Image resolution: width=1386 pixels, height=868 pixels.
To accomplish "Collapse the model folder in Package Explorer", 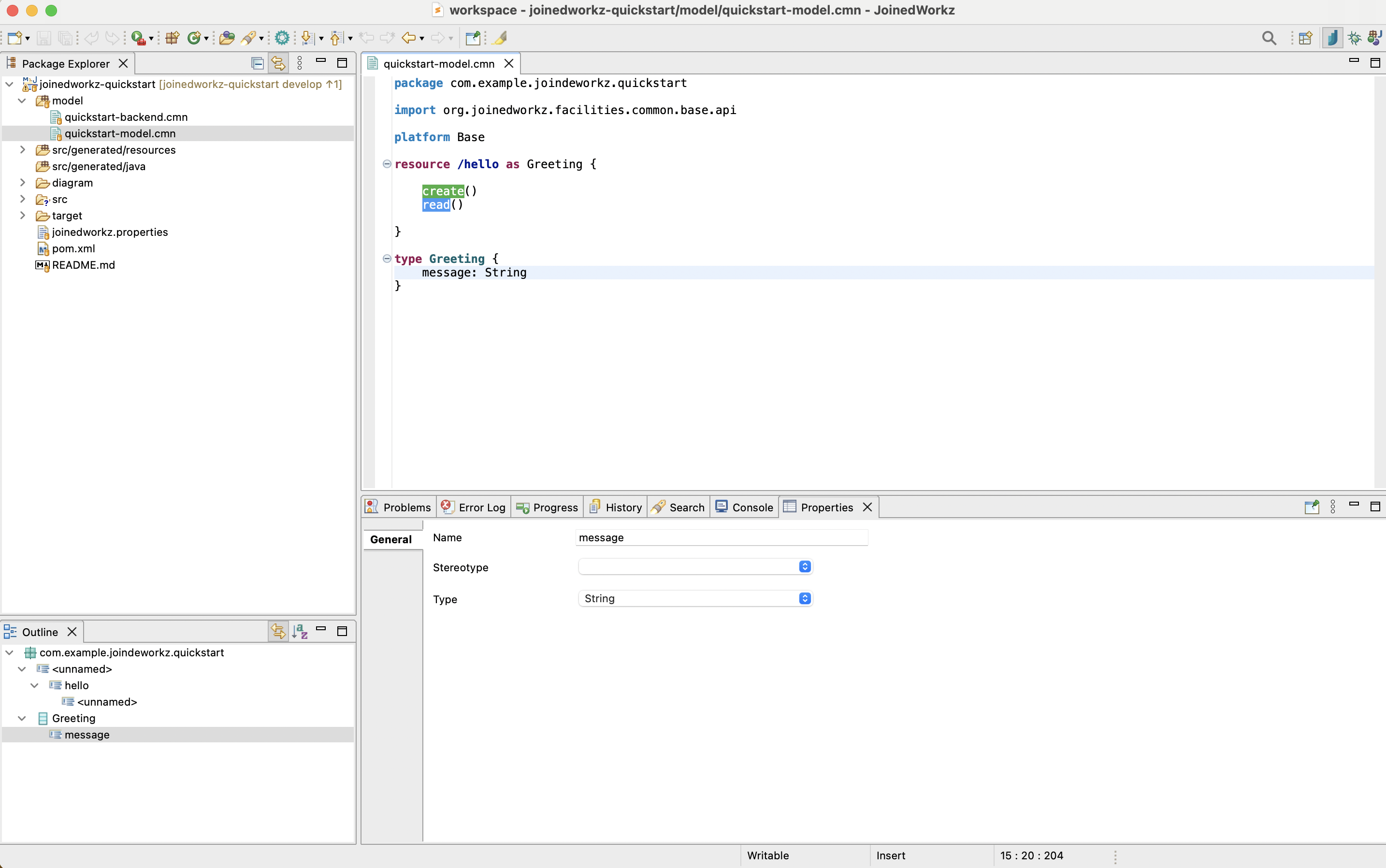I will [22, 100].
